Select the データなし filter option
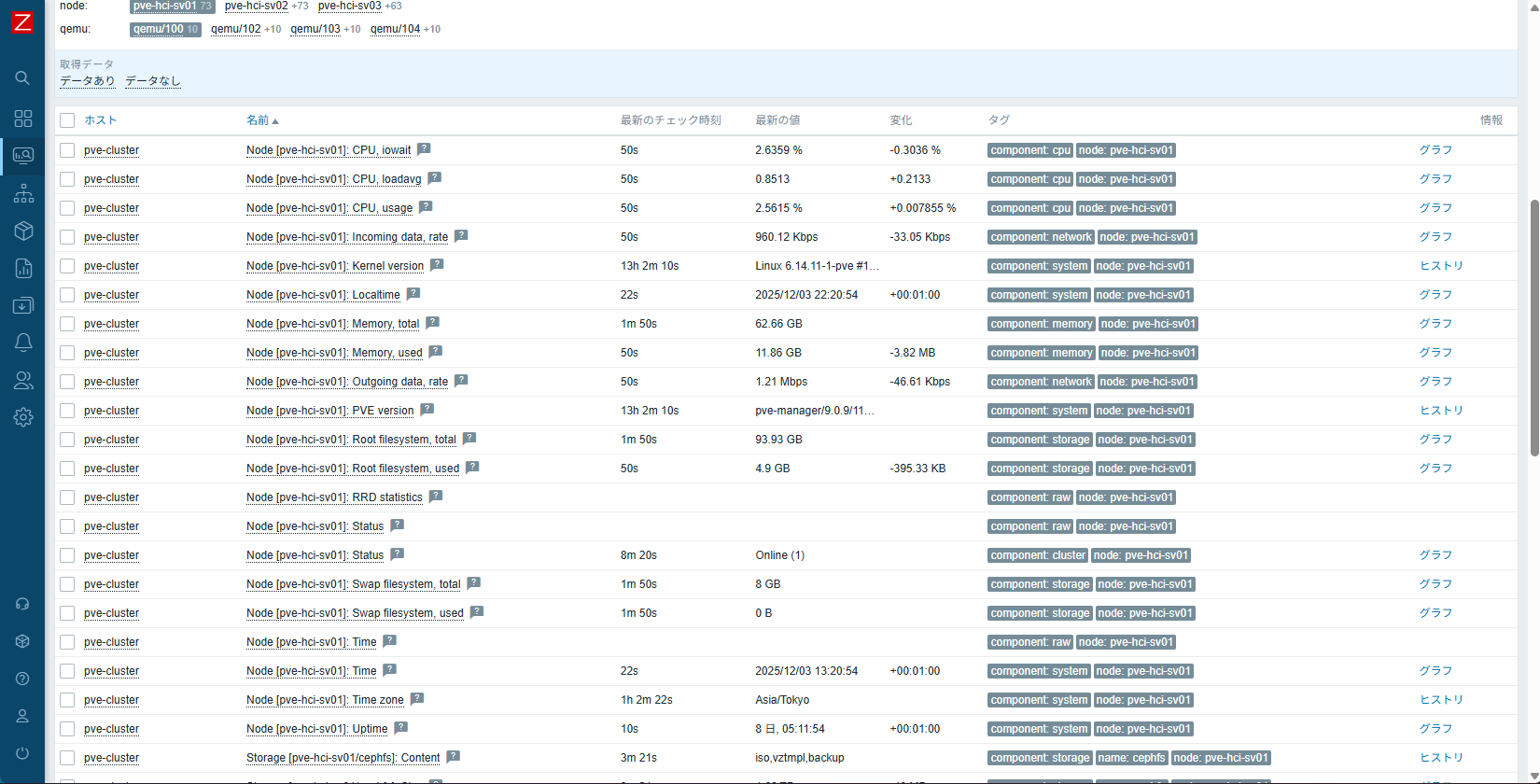 click(x=152, y=81)
